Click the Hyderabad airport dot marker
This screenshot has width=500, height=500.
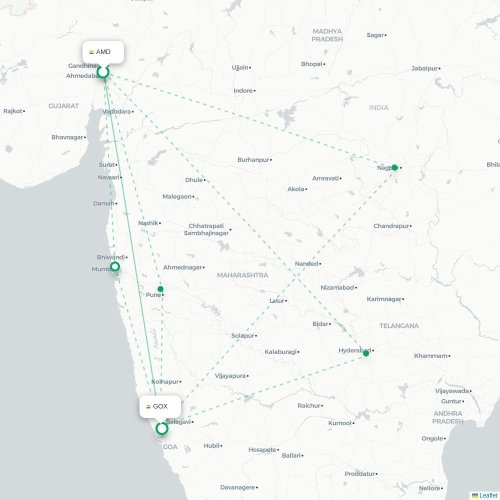(x=366, y=353)
